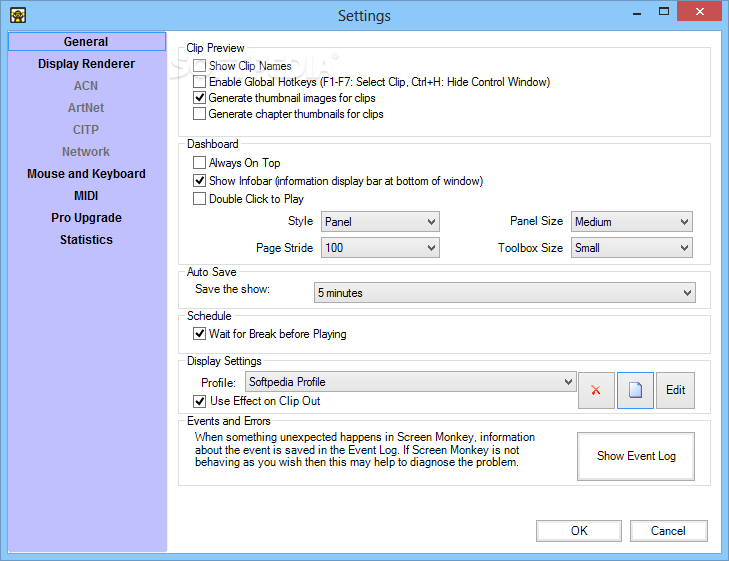Open the Page Stride dropdown

[380, 248]
